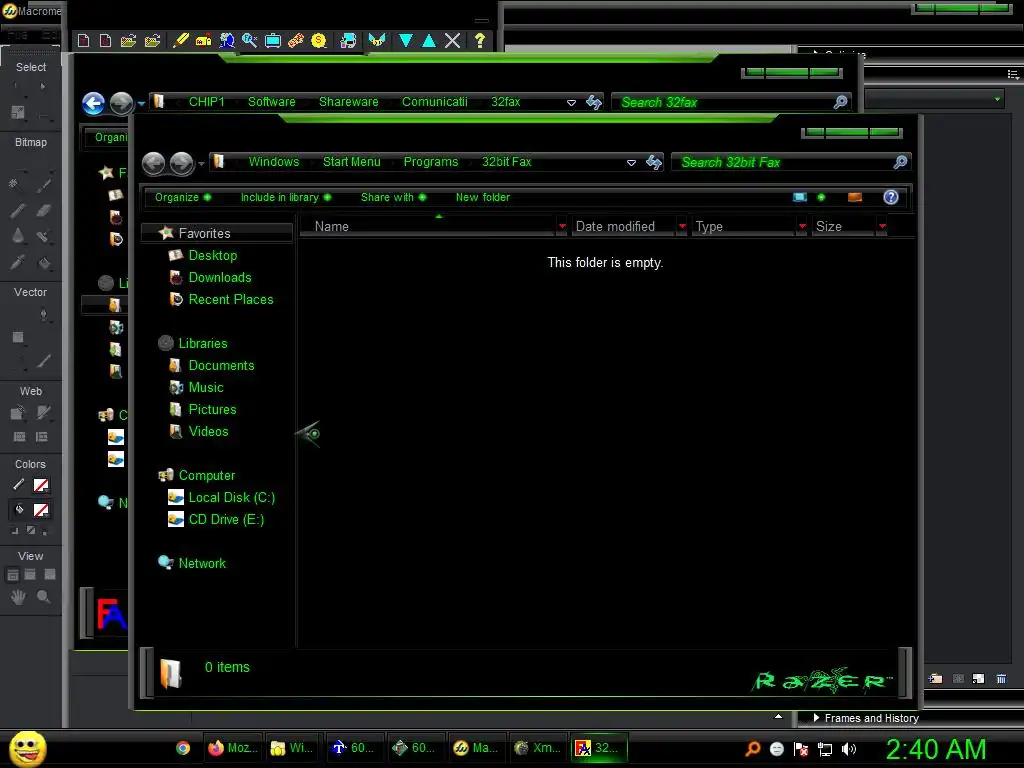Image resolution: width=1024 pixels, height=768 pixels.
Task: Click the cyan down-triangle toolbar icon
Action: coord(406,40)
